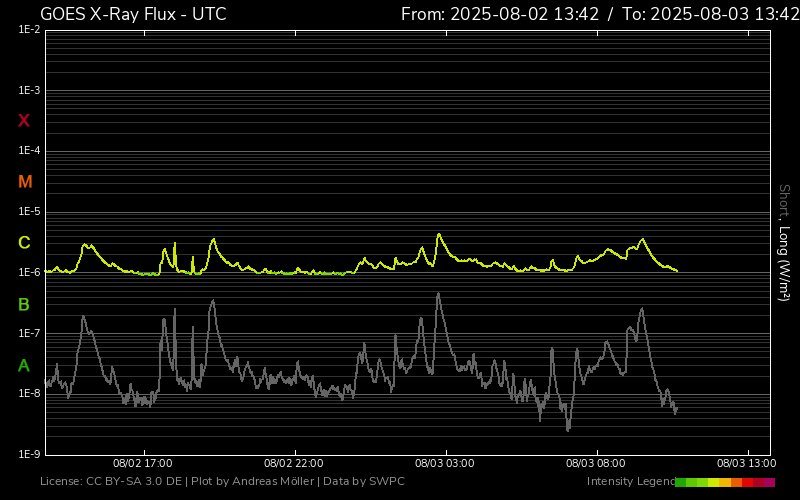Select the yellow C flare class label
The width and height of the screenshot is (800, 500).
pos(24,243)
